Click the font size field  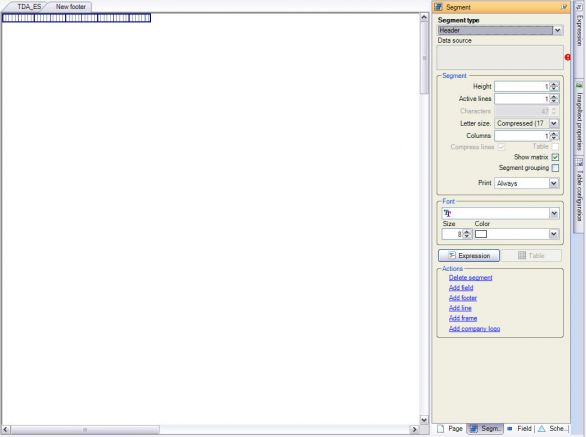coord(452,234)
